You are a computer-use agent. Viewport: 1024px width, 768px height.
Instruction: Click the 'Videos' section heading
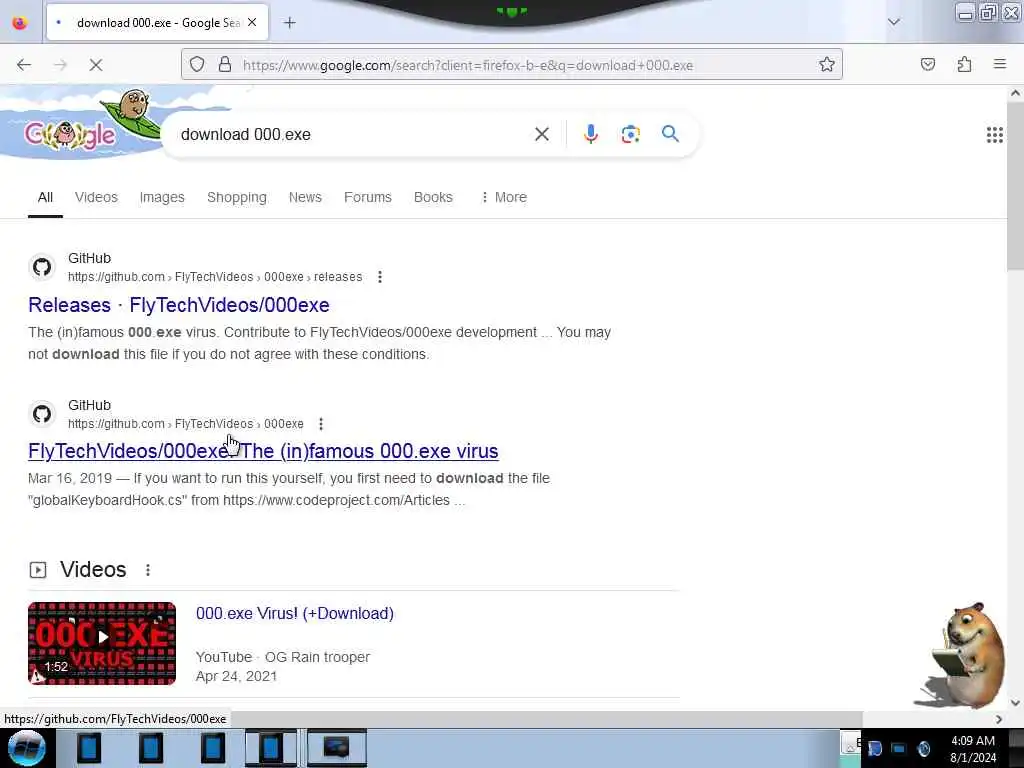pos(93,569)
